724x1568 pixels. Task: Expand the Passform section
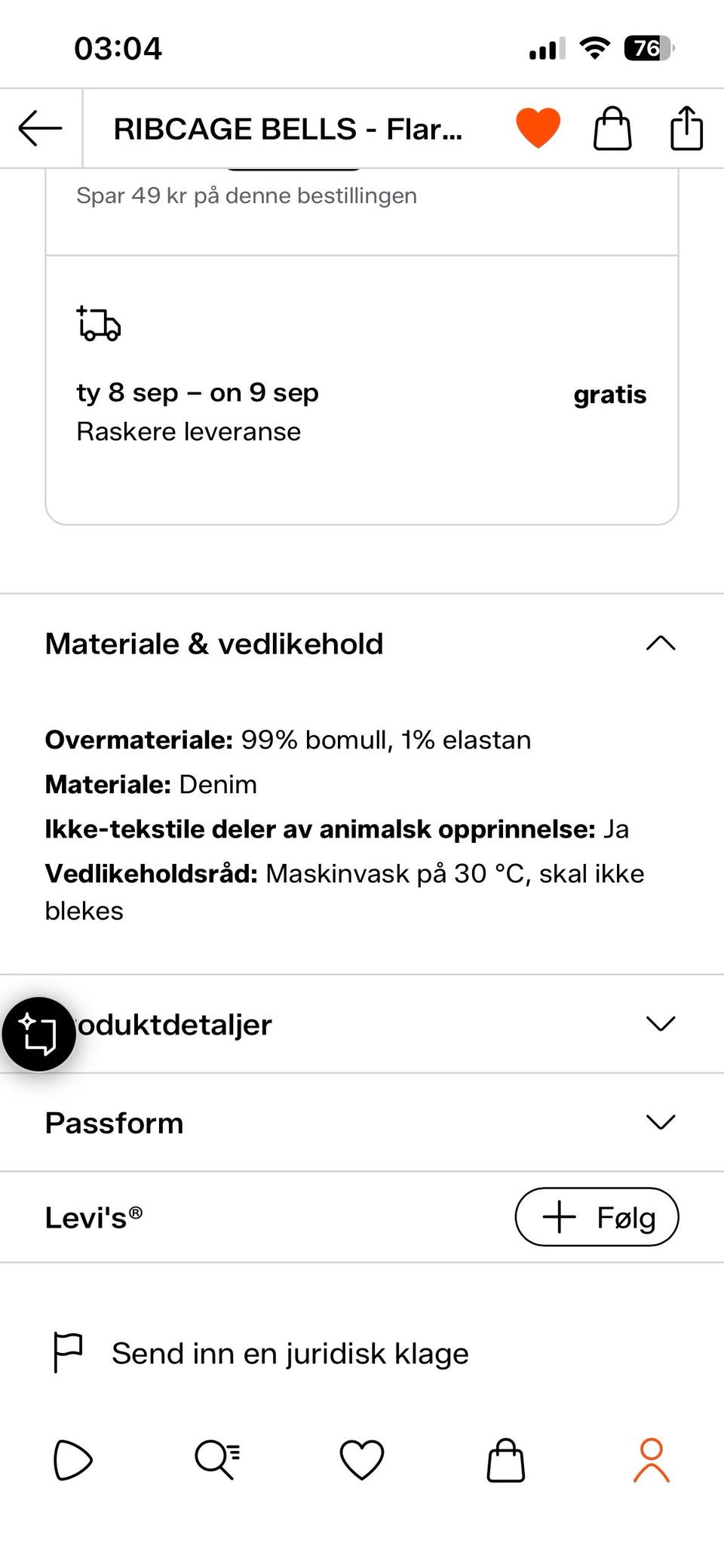(362, 1122)
